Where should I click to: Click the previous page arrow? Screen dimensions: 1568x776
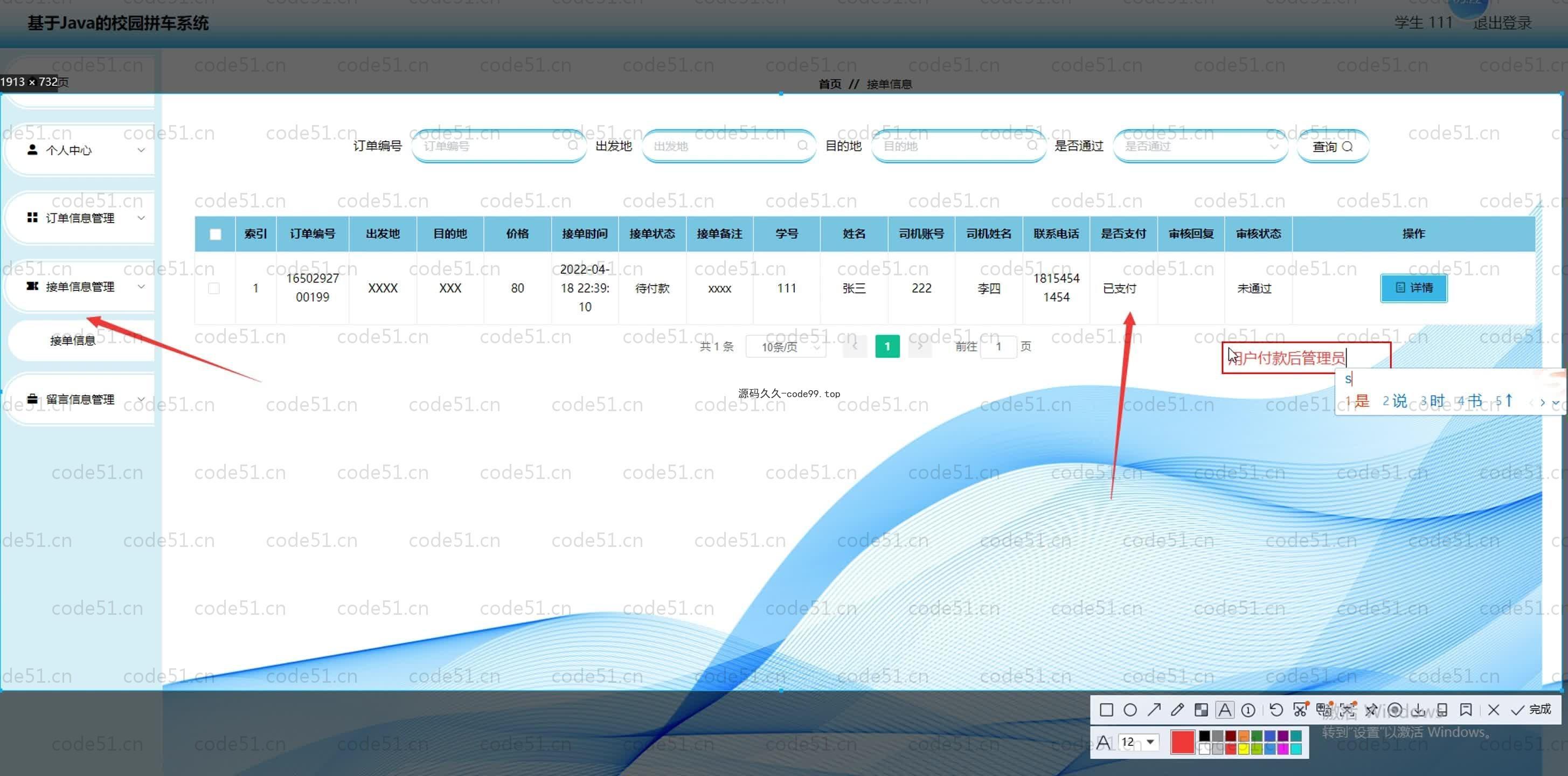tap(855, 347)
